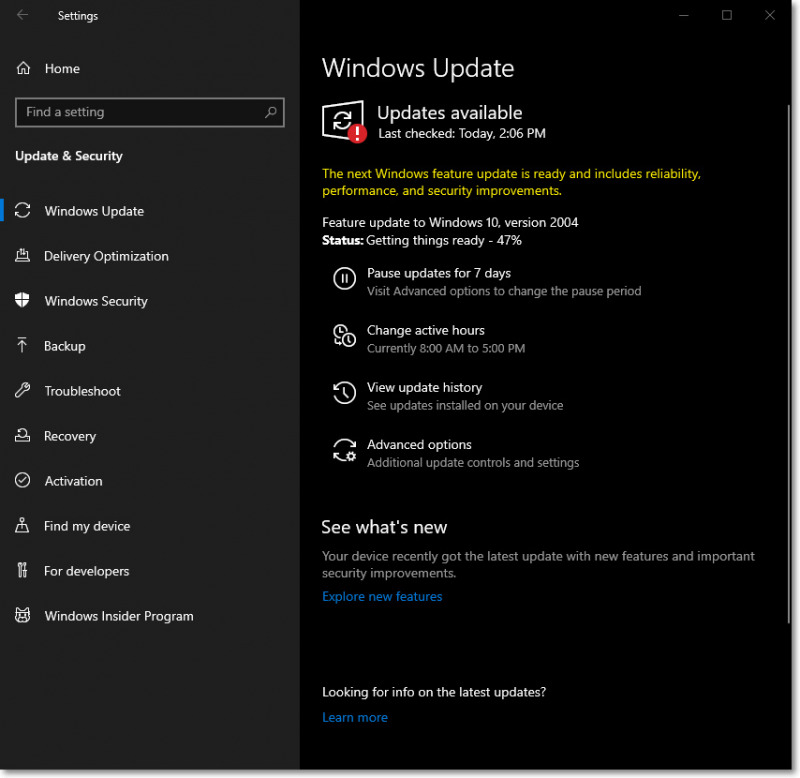The image size is (800, 778).
Task: Click the back arrow in Settings
Action: point(22,15)
